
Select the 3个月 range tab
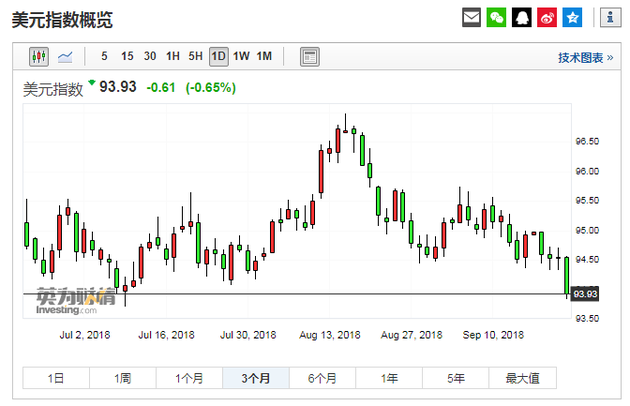tap(255, 378)
